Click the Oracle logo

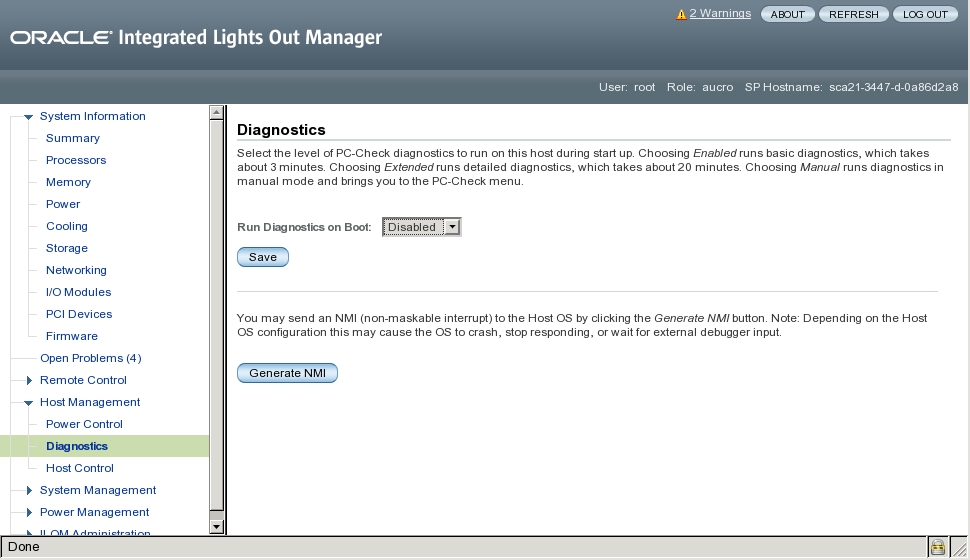[x=61, y=38]
